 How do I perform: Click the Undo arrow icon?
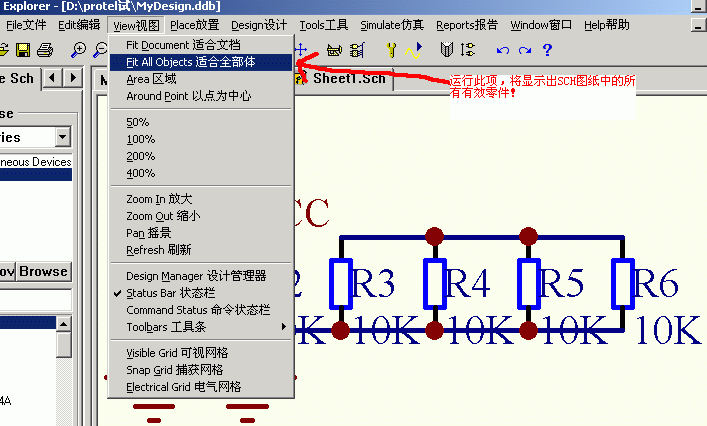503,50
